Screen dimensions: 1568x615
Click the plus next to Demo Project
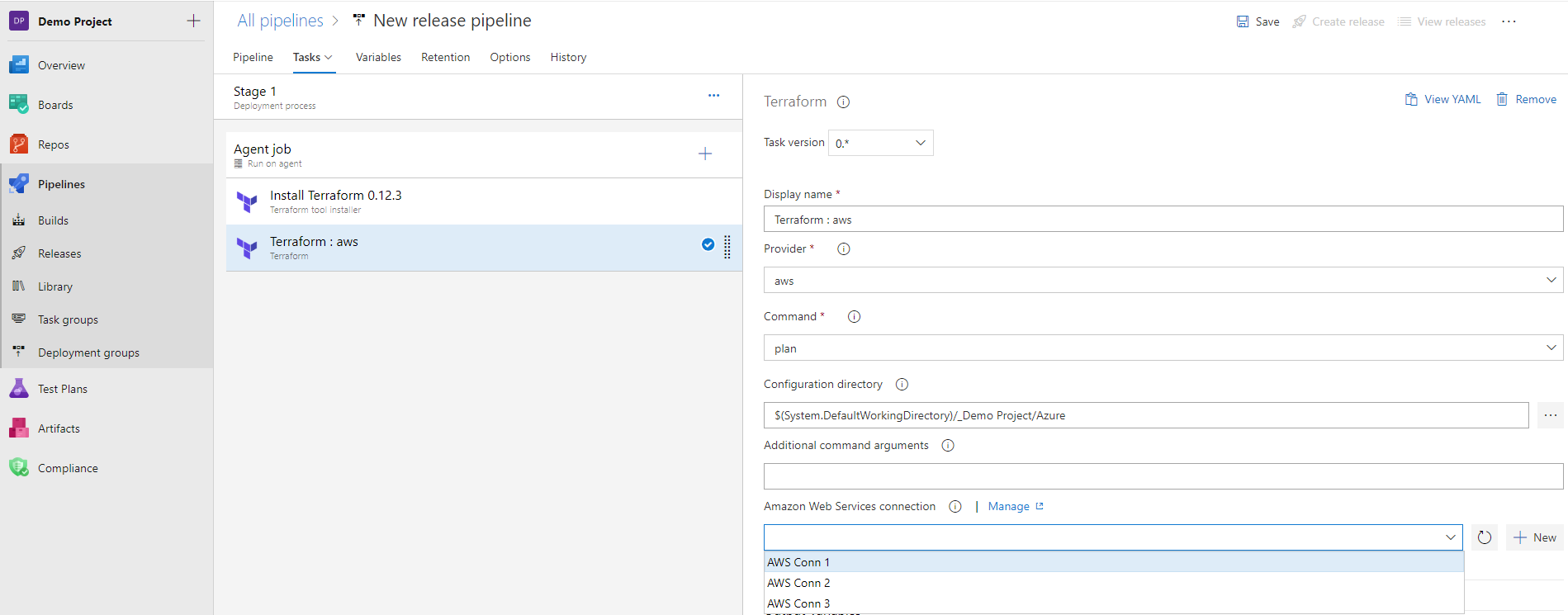click(x=194, y=21)
